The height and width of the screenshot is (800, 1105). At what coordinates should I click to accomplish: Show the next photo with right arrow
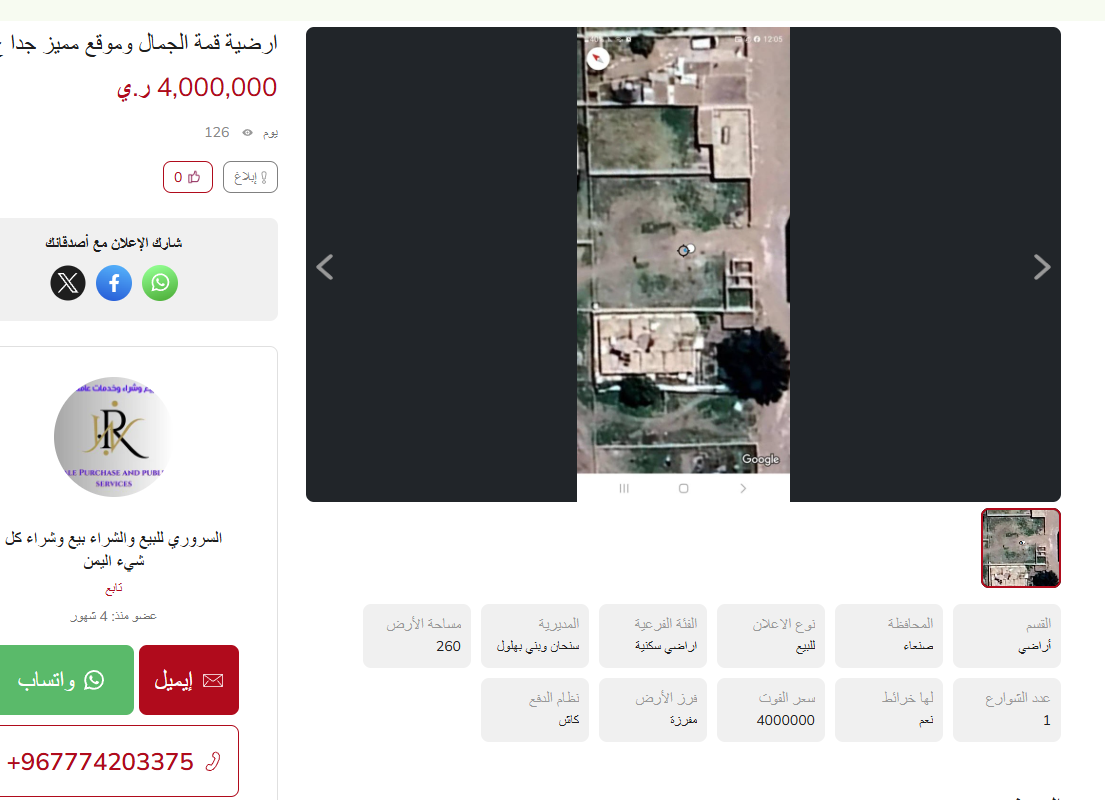tap(1042, 267)
